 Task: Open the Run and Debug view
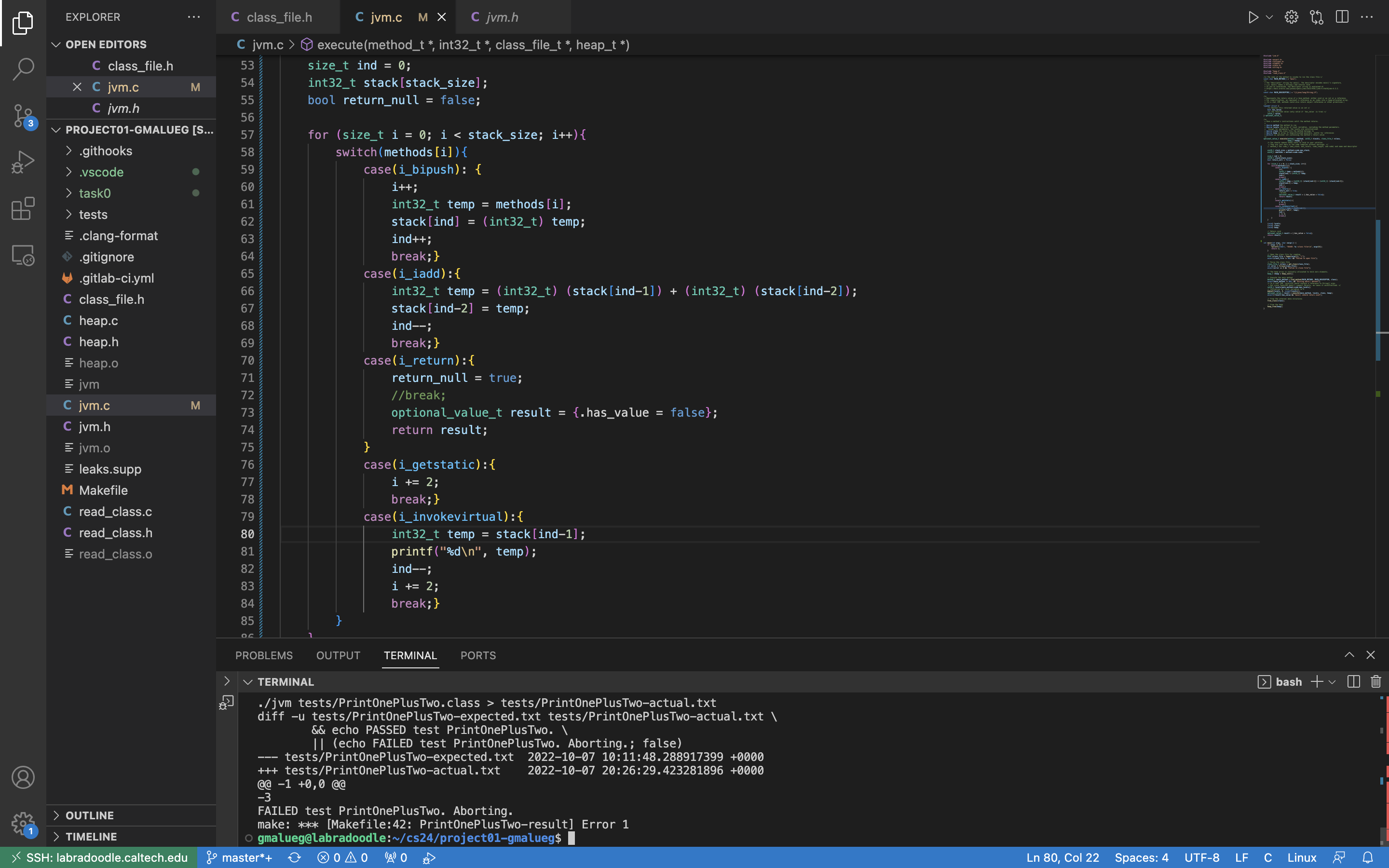23,162
